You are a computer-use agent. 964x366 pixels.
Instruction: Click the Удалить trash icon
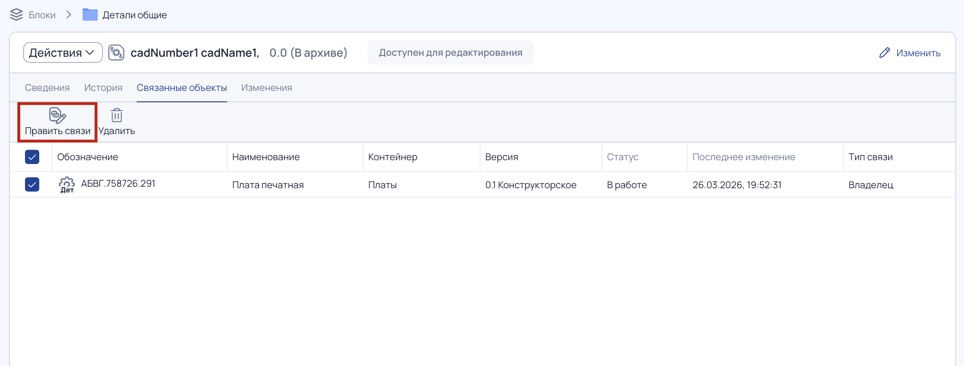click(x=117, y=115)
